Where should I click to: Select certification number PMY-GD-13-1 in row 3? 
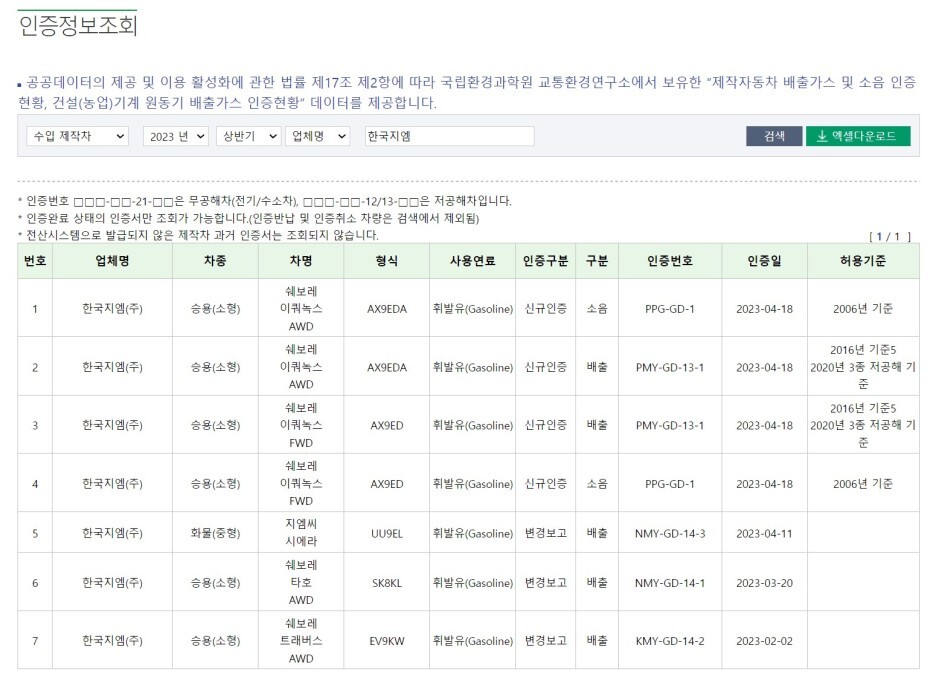(670, 426)
